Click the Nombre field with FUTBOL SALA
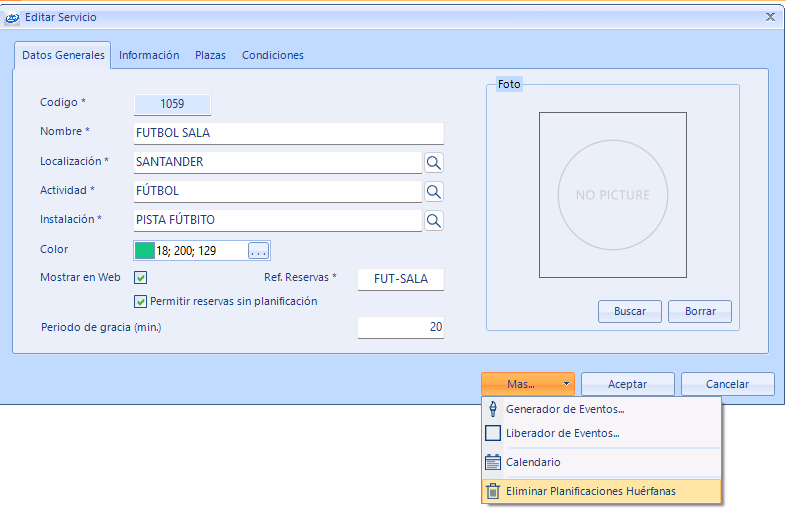This screenshot has width=786, height=519. pyautogui.click(x=288, y=133)
